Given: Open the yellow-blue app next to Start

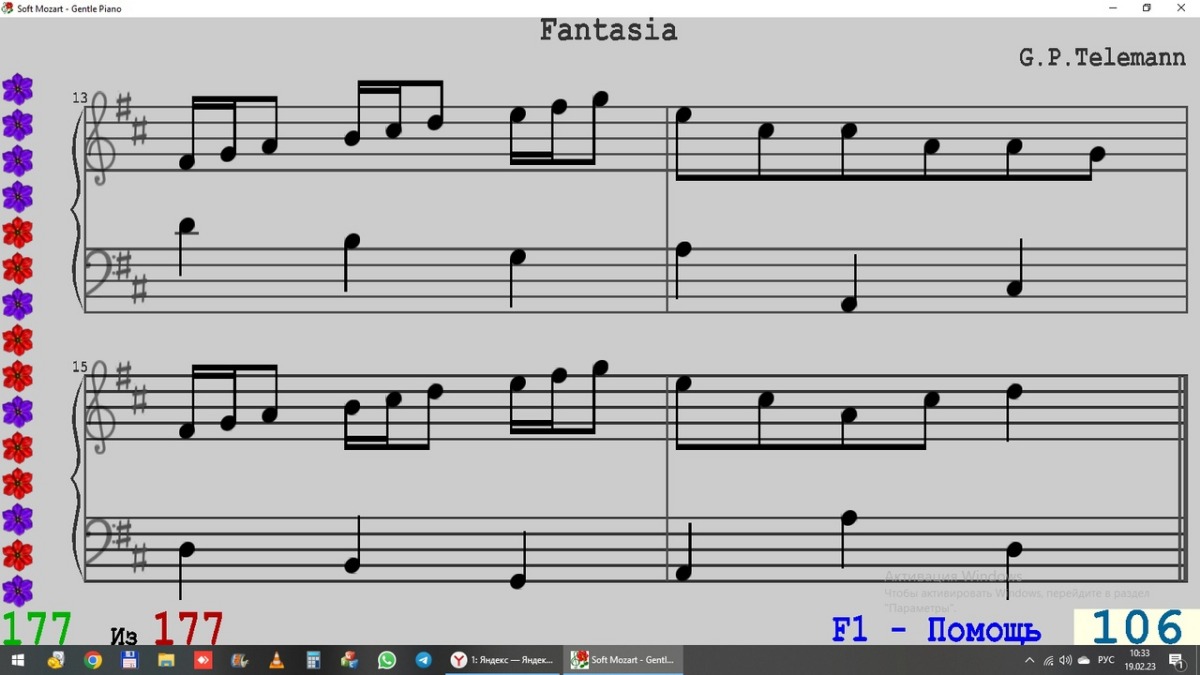Looking at the screenshot, I should point(55,660).
